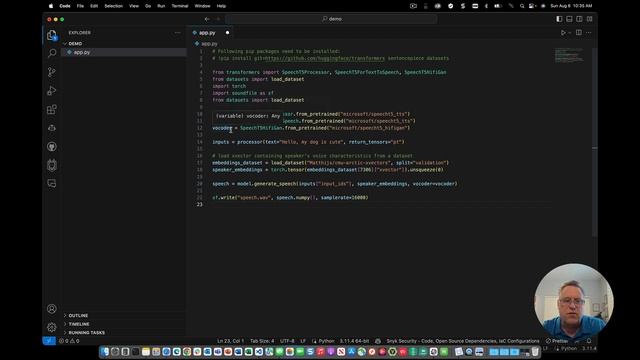Toggle the bottom panel
This screenshot has width=640, height=360.
tap(569, 19)
